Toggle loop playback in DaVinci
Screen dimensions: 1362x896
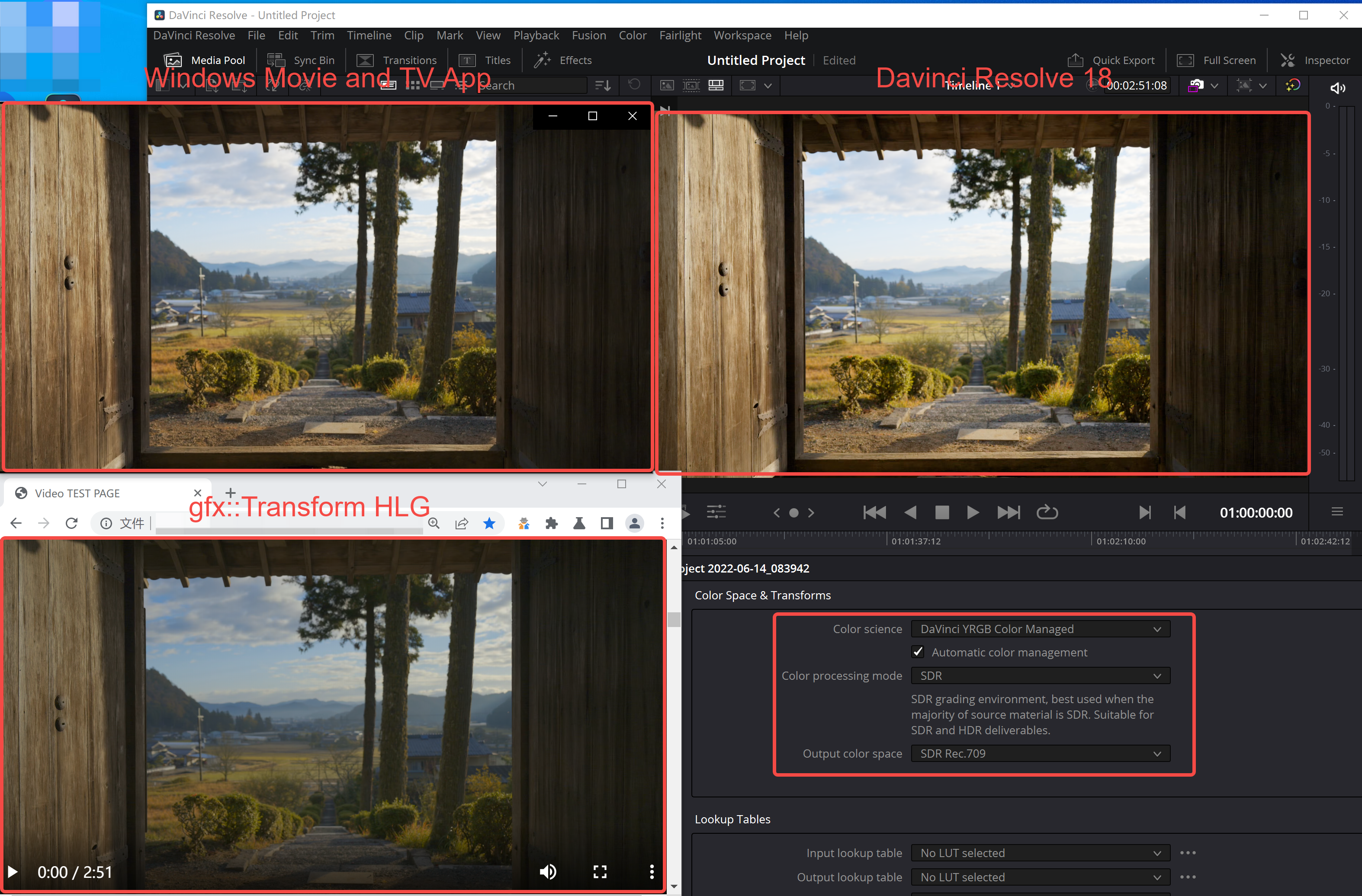click(1047, 512)
